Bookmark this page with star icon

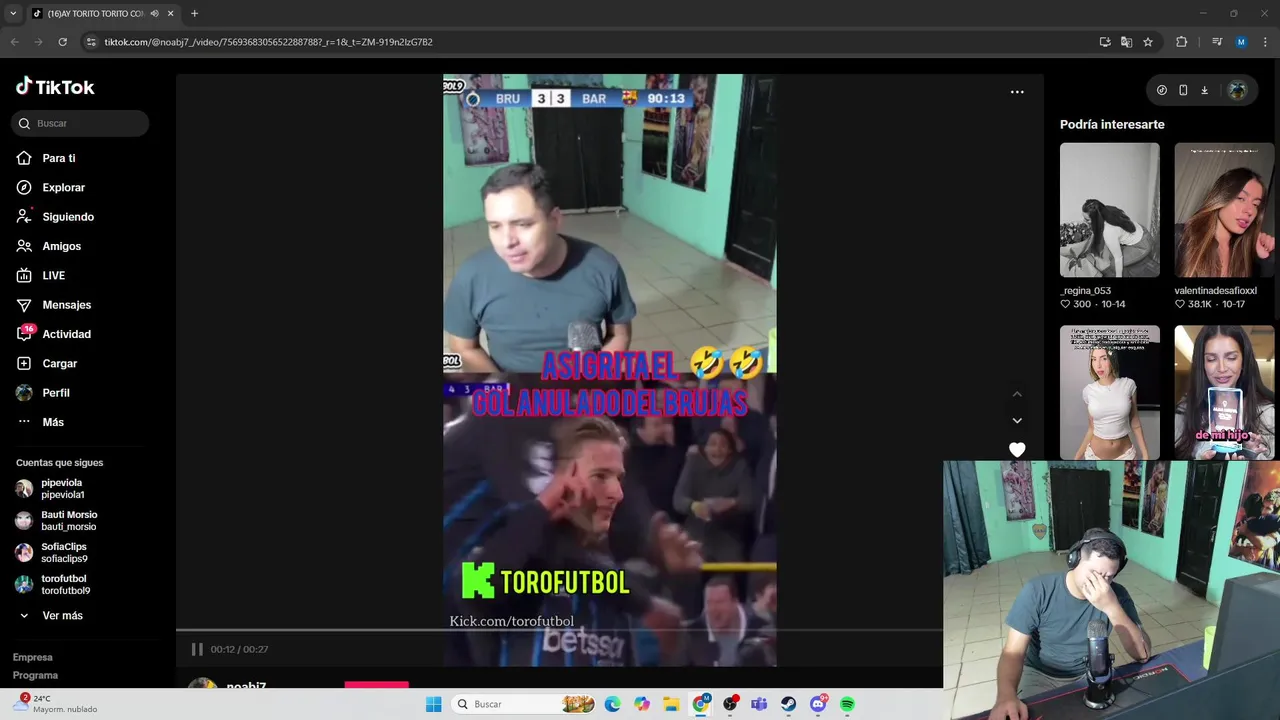tap(1148, 42)
